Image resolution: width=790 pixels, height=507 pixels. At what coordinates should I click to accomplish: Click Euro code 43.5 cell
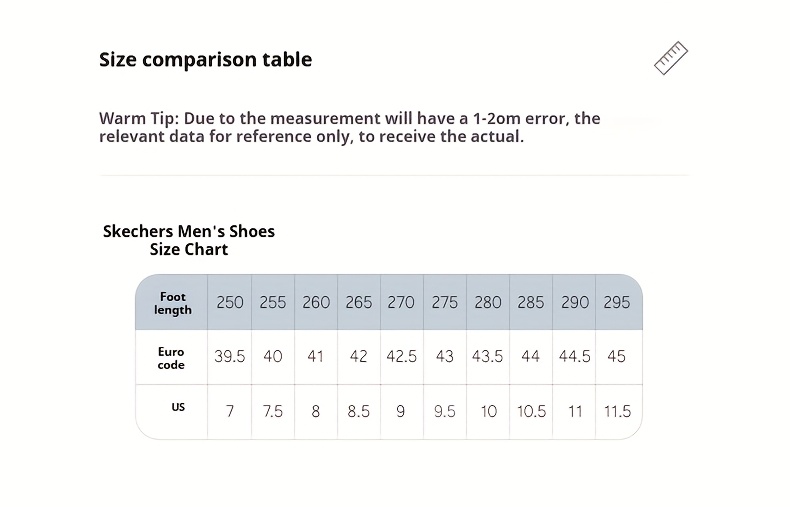(487, 357)
